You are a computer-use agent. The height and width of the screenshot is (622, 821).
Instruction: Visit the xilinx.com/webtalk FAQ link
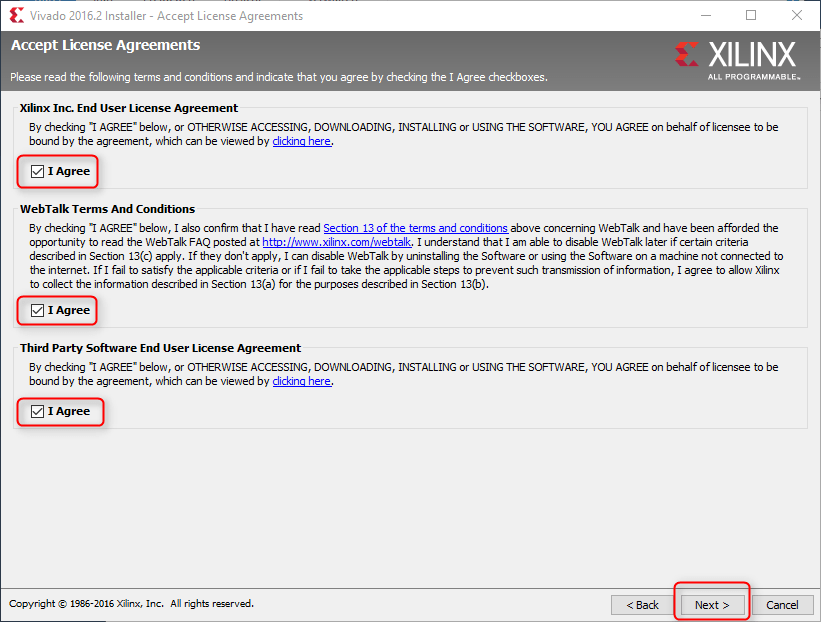coord(336,242)
